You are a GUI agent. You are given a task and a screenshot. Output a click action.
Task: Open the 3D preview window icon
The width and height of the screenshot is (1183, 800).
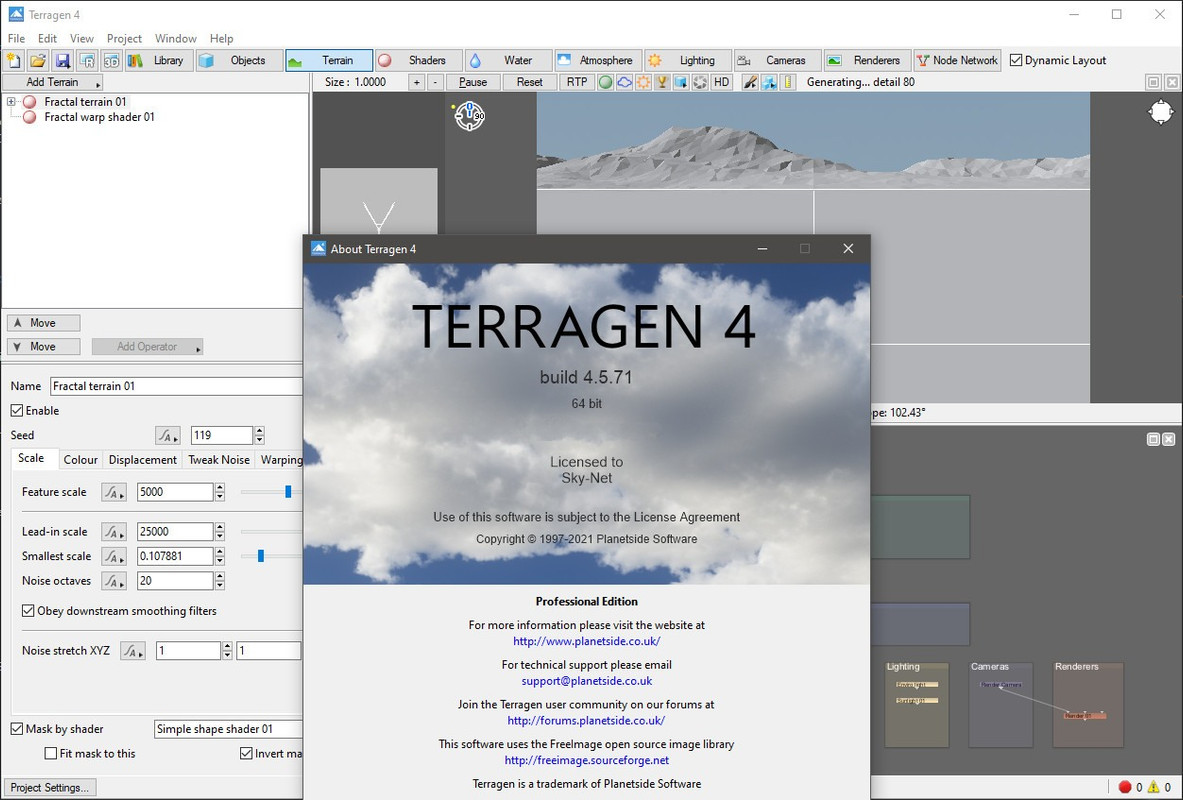coord(111,60)
